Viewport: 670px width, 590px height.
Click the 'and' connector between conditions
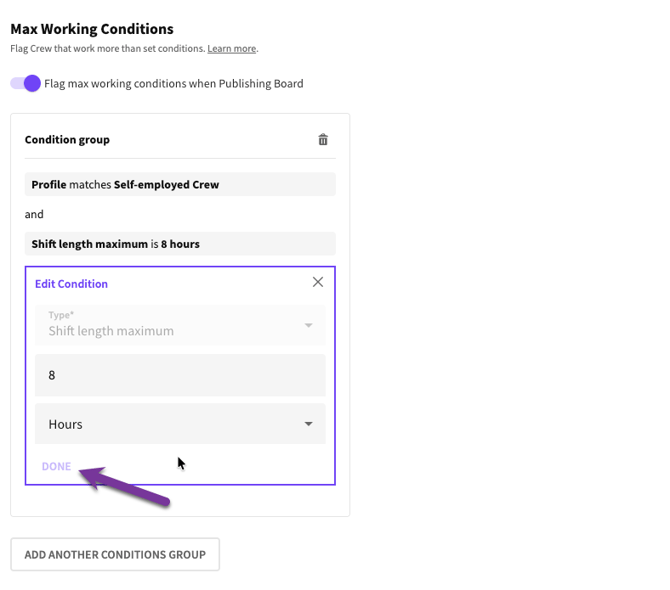pos(34,214)
